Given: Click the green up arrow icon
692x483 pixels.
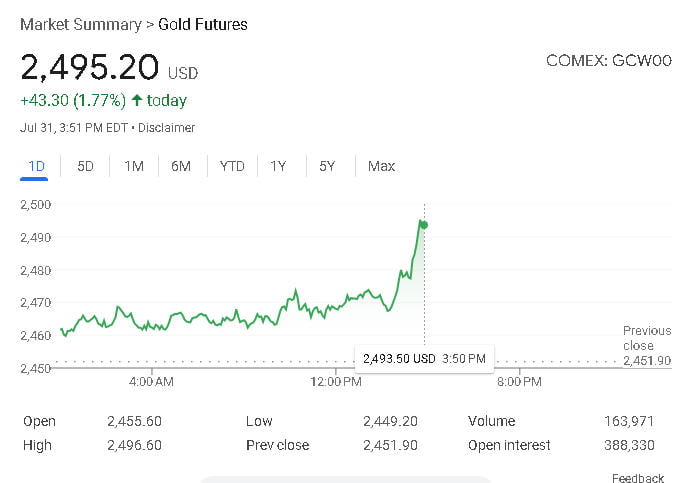Looking at the screenshot, I should click(137, 100).
